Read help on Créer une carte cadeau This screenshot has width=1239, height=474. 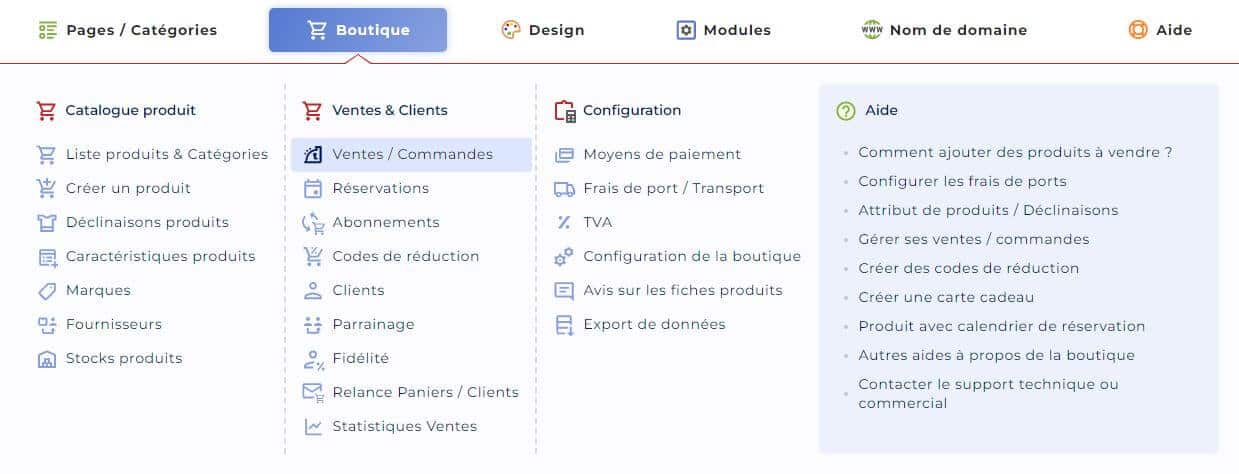[946, 297]
